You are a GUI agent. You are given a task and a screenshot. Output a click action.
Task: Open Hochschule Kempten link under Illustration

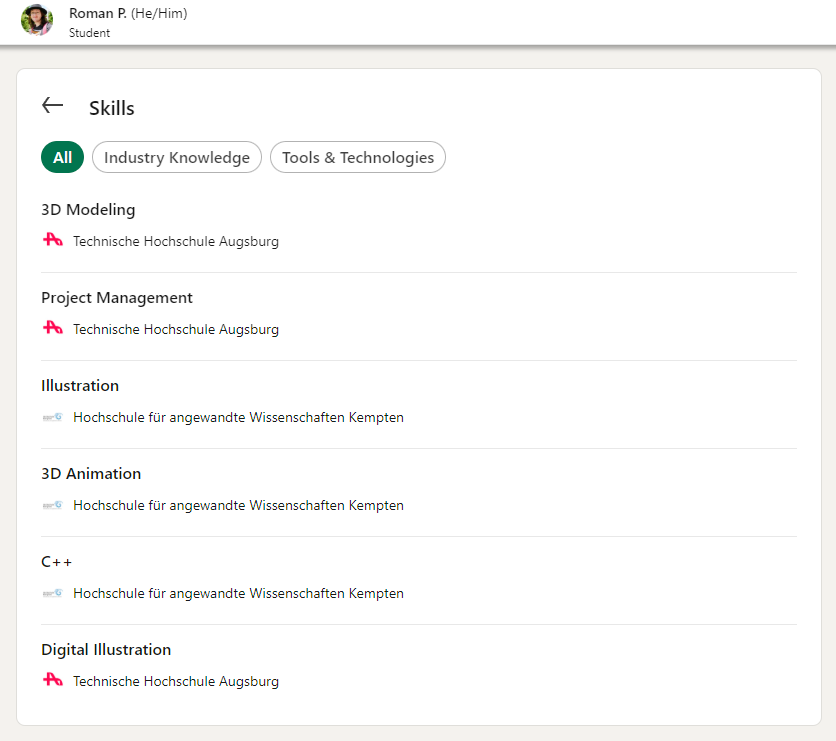(238, 417)
